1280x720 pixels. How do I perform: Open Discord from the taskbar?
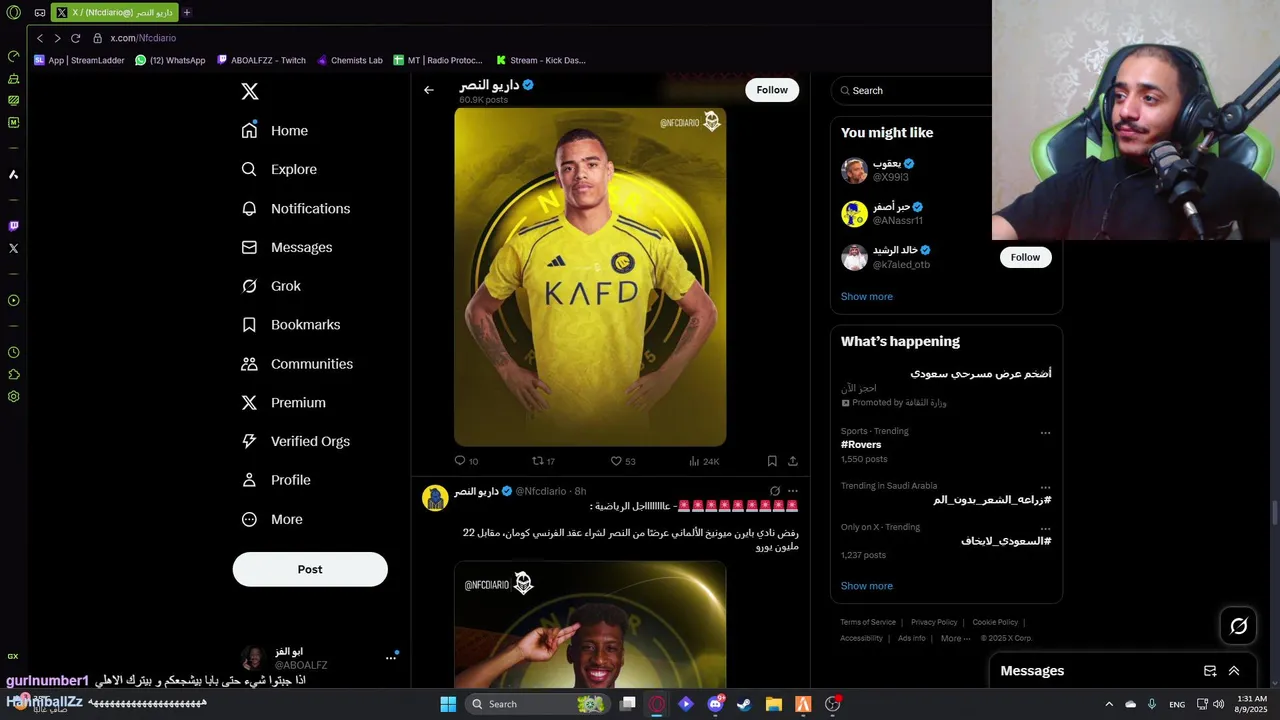[715, 704]
